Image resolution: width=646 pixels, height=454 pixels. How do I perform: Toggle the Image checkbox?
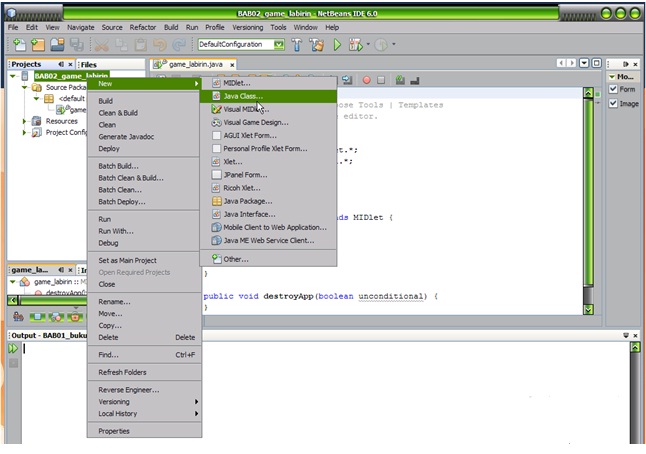coord(613,103)
